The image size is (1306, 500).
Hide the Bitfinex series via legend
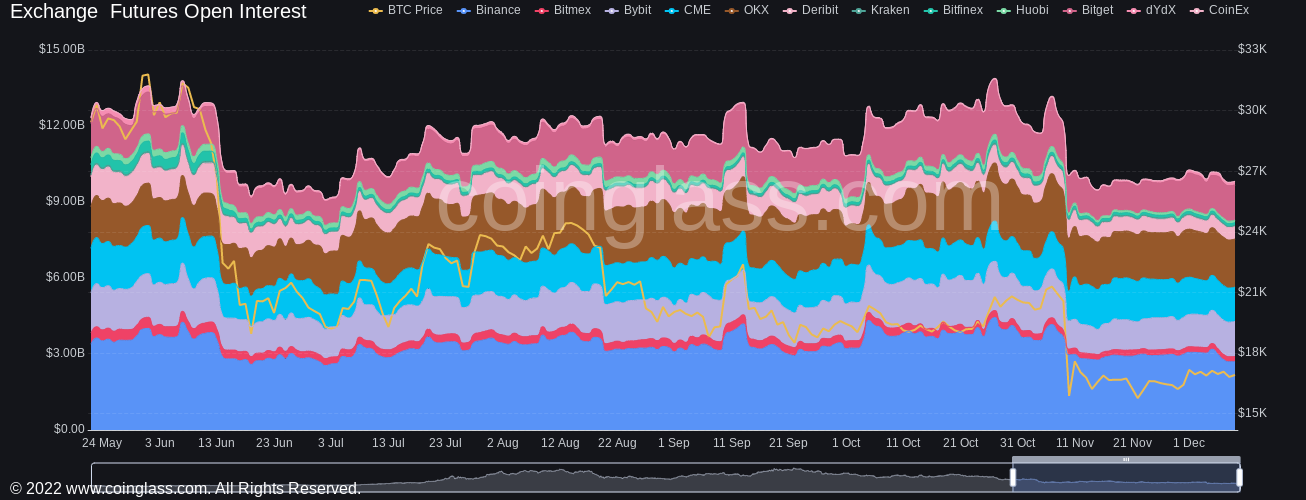click(931, 11)
